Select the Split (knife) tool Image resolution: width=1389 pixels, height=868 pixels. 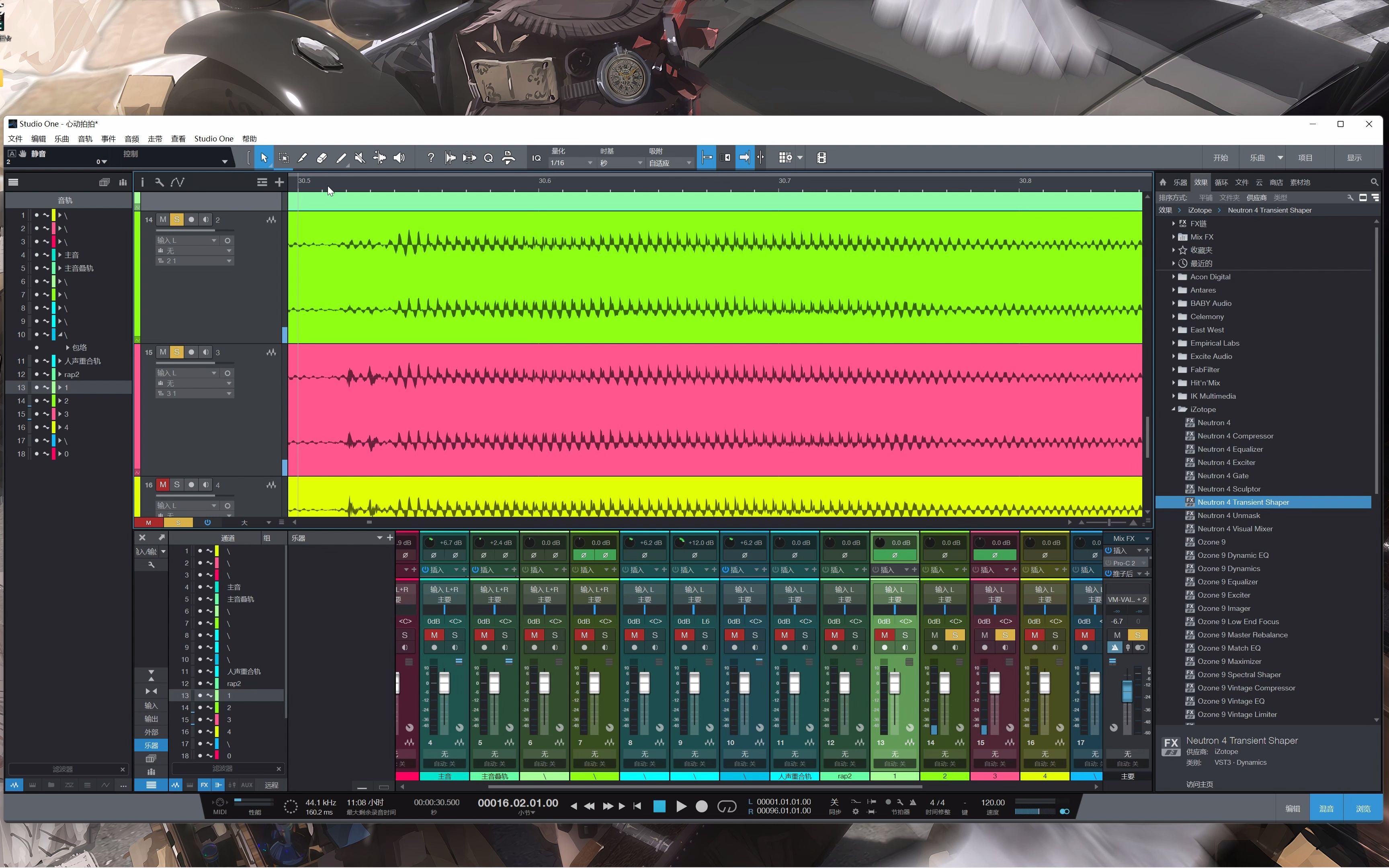pyautogui.click(x=303, y=158)
